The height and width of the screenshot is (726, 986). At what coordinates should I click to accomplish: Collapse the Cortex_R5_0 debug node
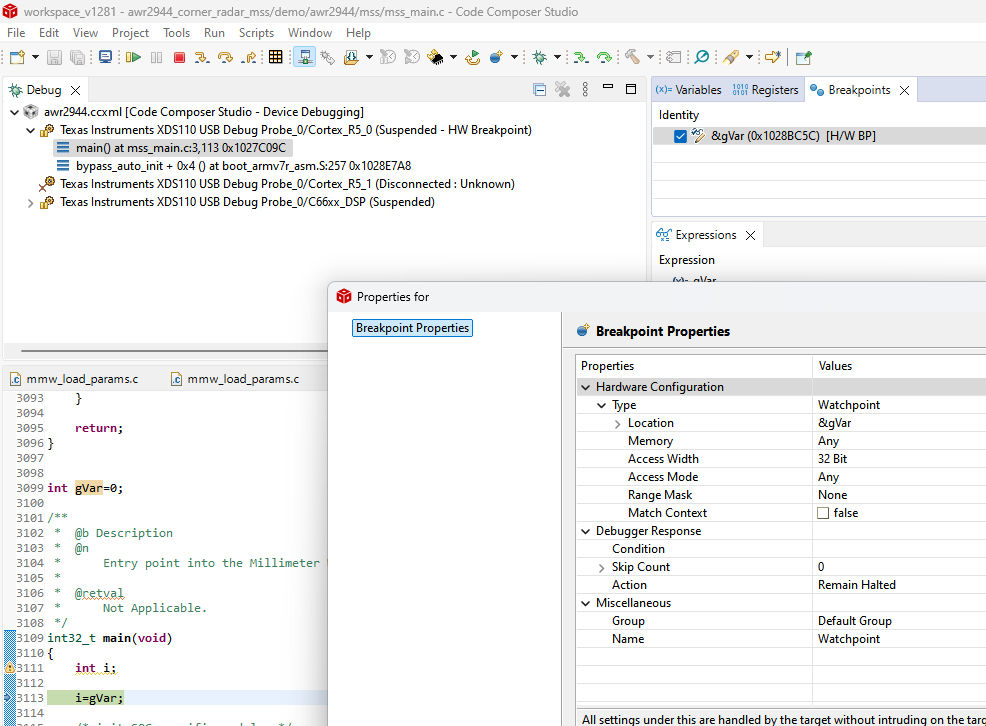30,130
